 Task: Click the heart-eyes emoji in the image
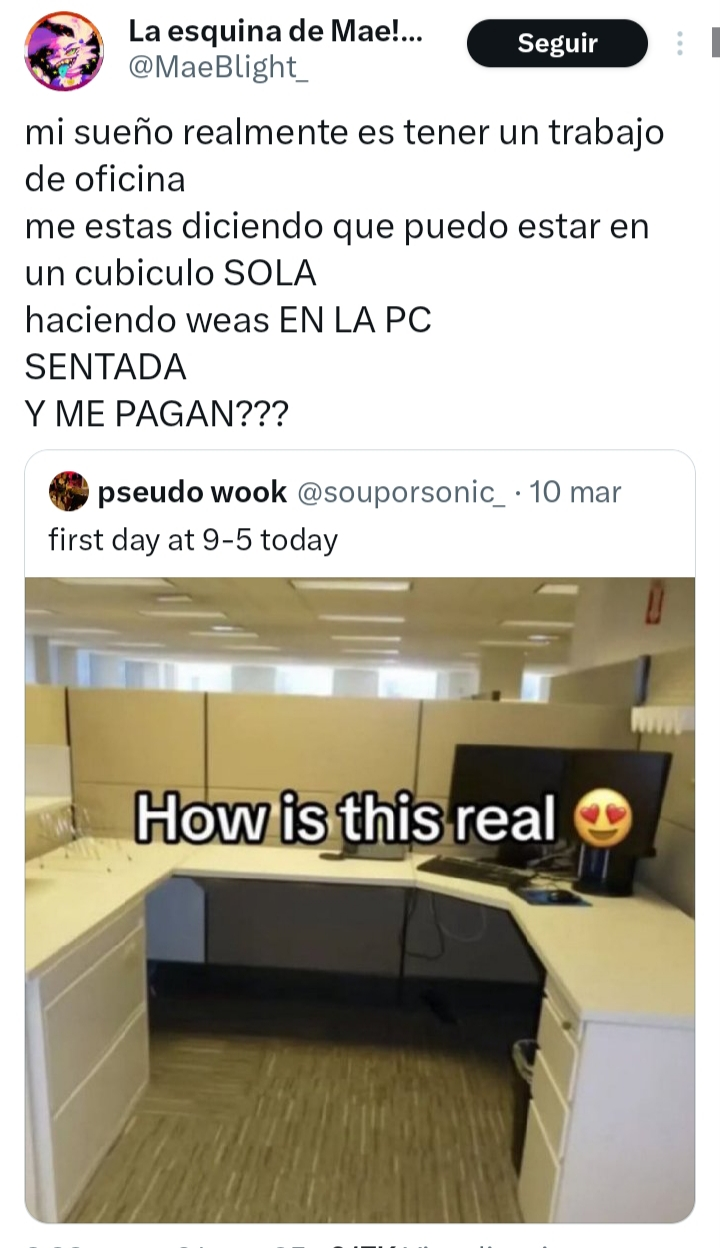pyautogui.click(x=603, y=821)
